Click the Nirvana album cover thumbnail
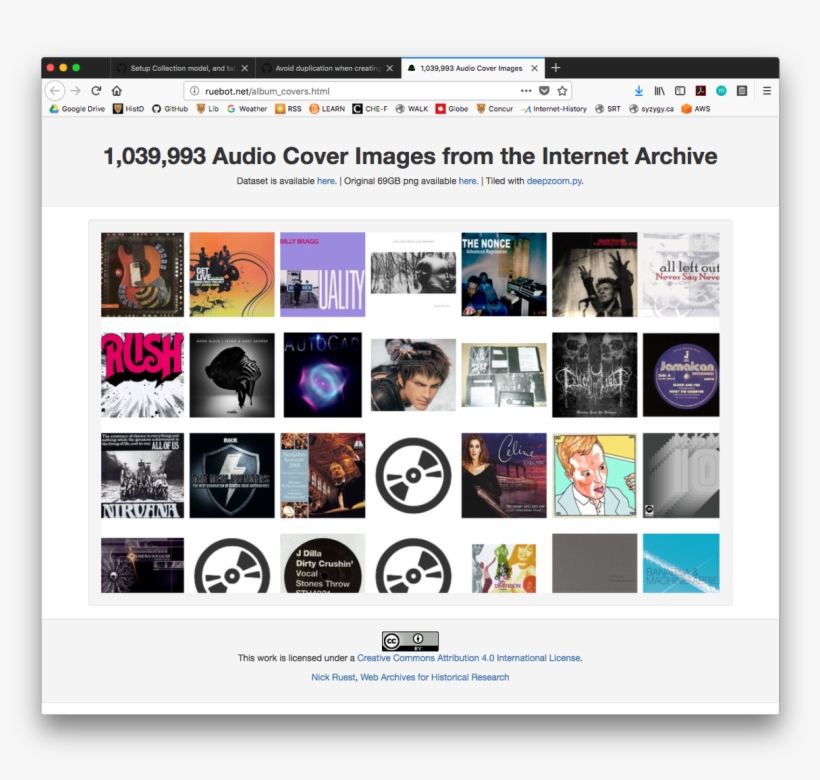The width and height of the screenshot is (820, 780). click(142, 474)
